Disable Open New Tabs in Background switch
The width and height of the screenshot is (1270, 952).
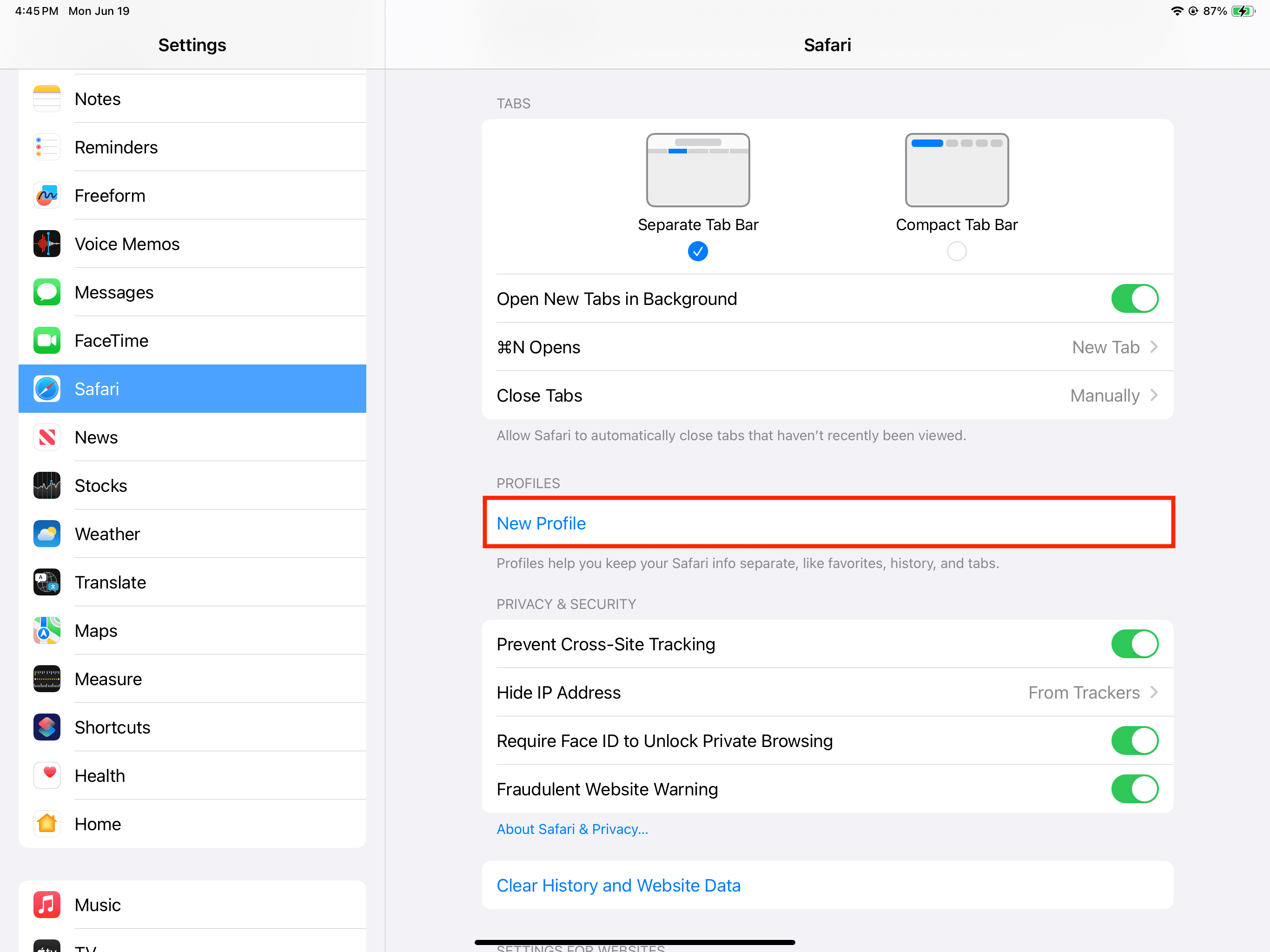tap(1134, 298)
